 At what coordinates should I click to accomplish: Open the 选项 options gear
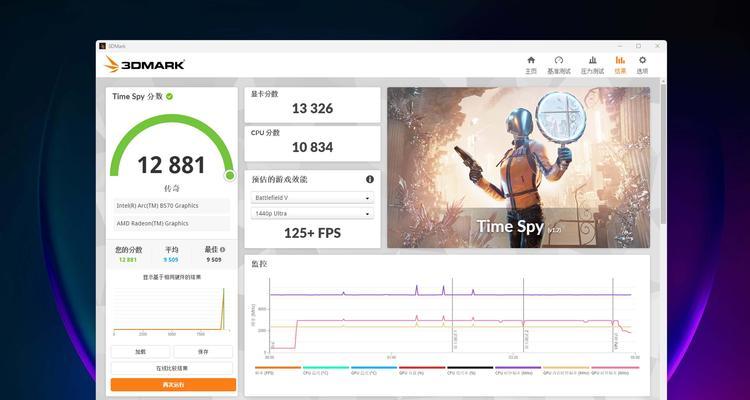tap(642, 65)
